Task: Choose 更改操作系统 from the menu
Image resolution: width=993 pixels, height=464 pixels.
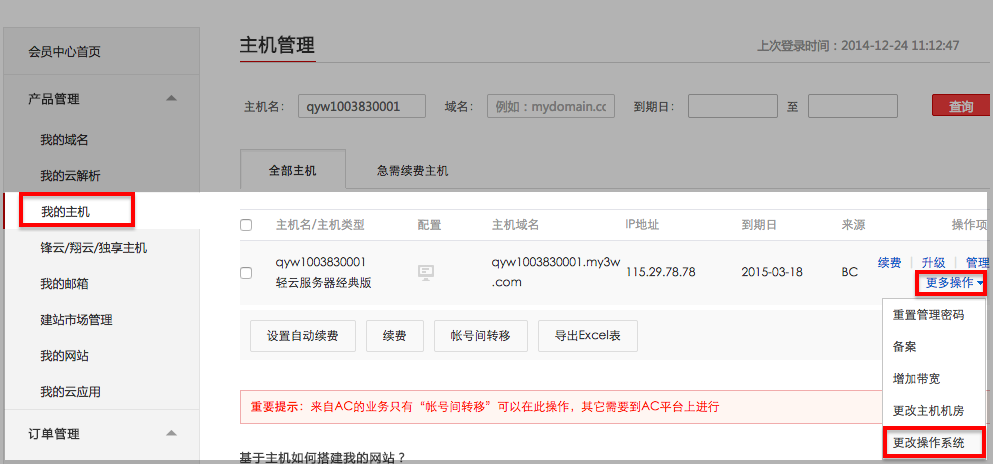Action: pyautogui.click(x=929, y=442)
